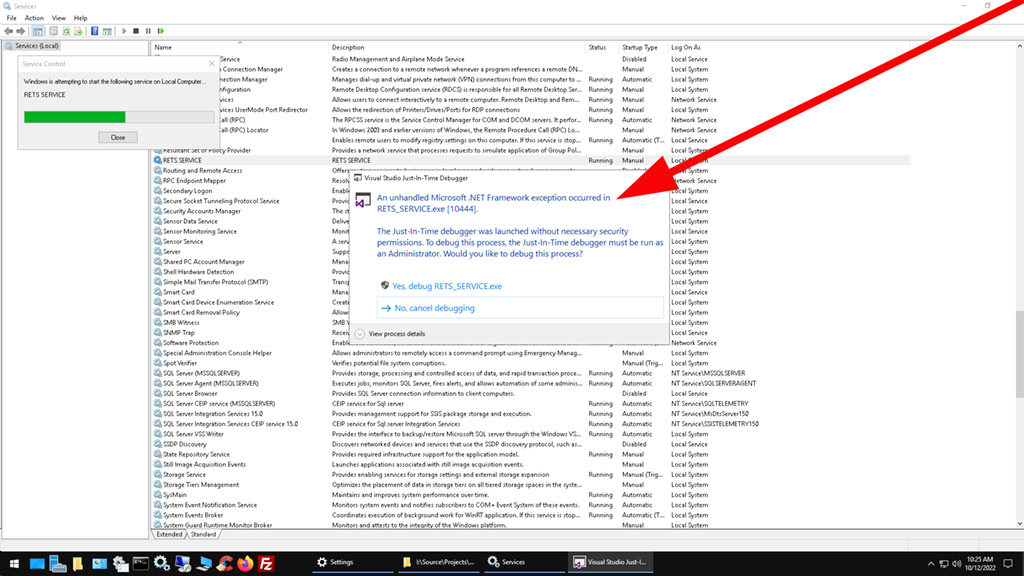Click Close in Service Control dialog
The width and height of the screenshot is (1024, 576).
(117, 137)
